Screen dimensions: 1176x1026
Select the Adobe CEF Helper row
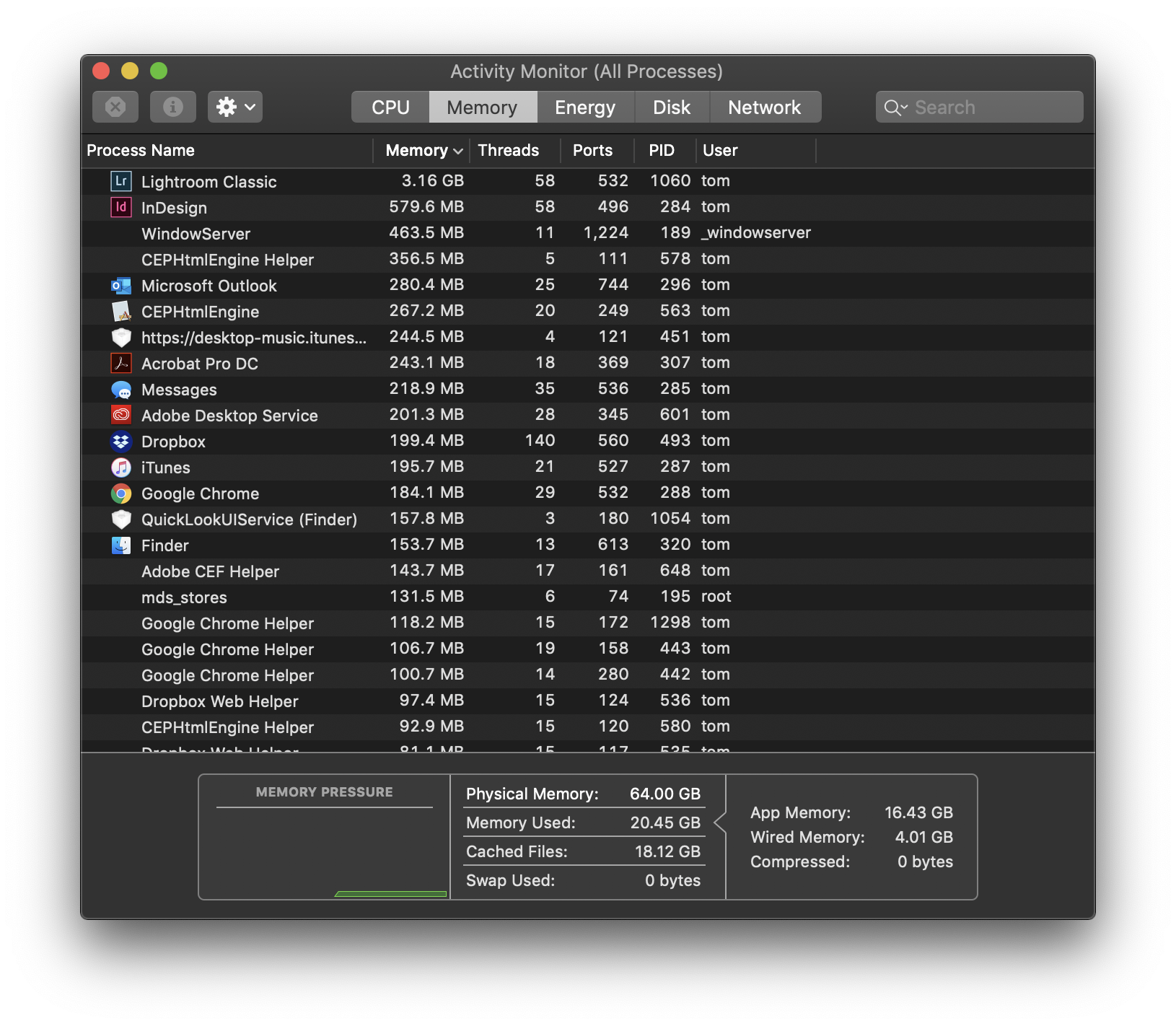[x=588, y=571]
